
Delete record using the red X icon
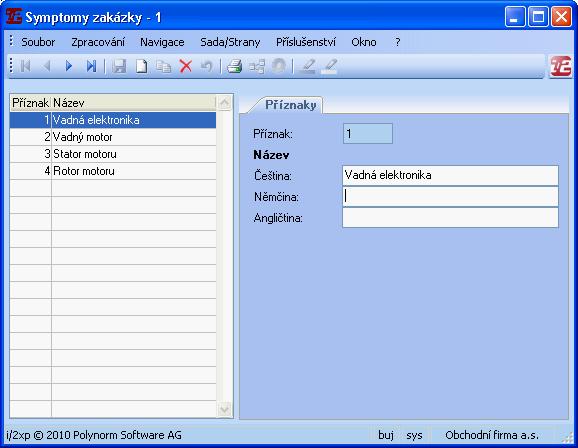coord(186,66)
